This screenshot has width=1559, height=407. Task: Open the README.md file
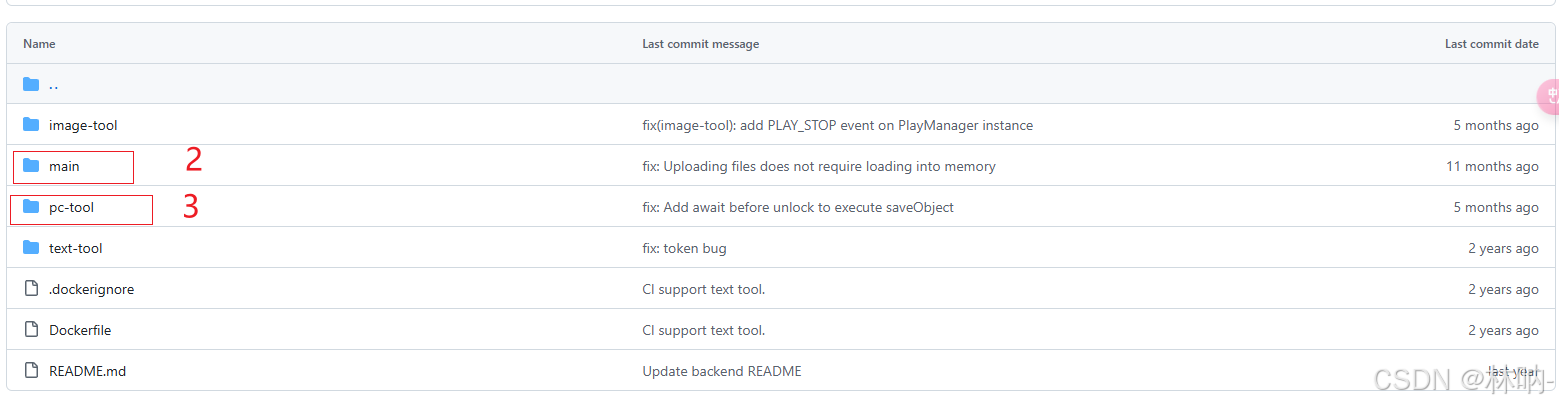coord(87,371)
